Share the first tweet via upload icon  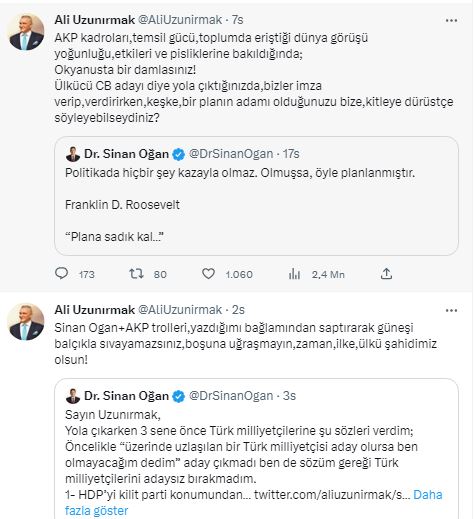[386, 274]
